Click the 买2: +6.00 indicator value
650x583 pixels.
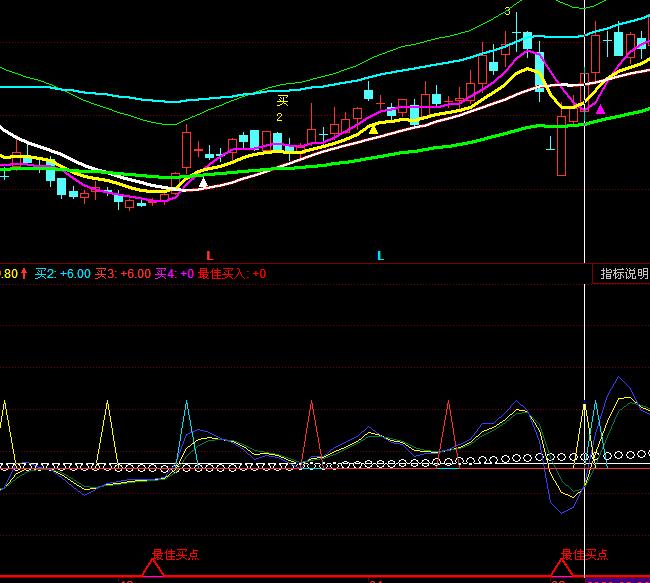point(62,273)
